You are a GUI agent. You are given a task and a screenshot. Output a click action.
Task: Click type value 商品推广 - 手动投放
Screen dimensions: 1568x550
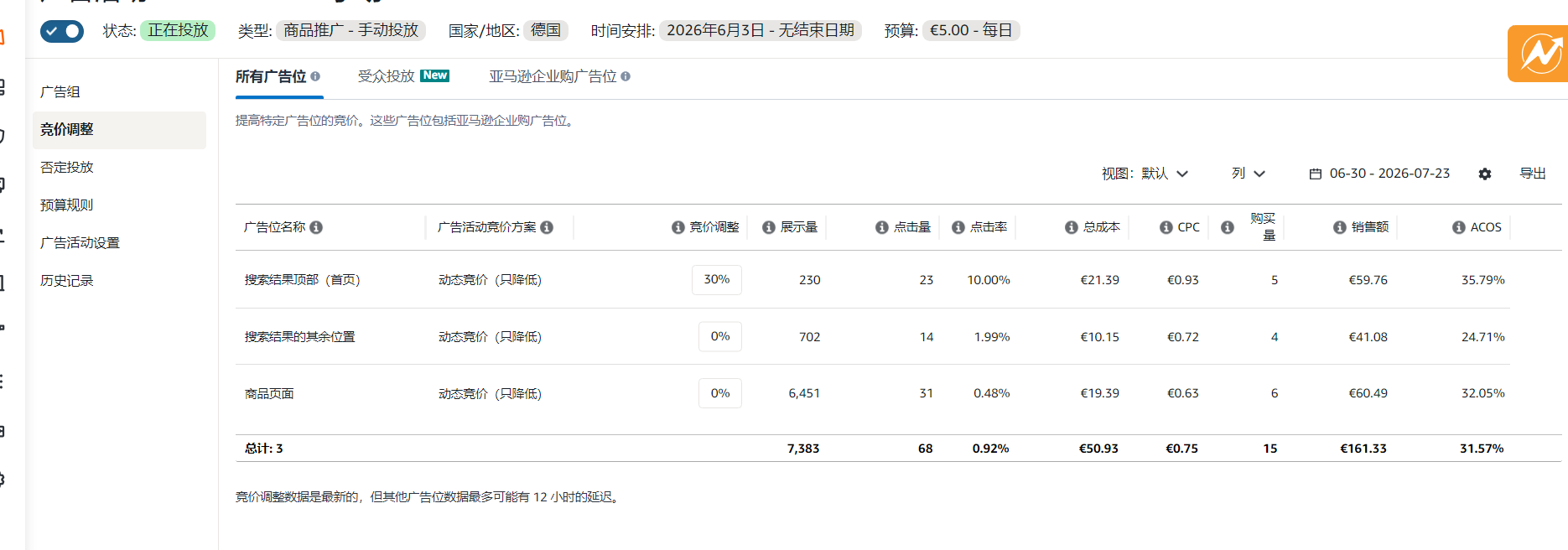pyautogui.click(x=350, y=30)
